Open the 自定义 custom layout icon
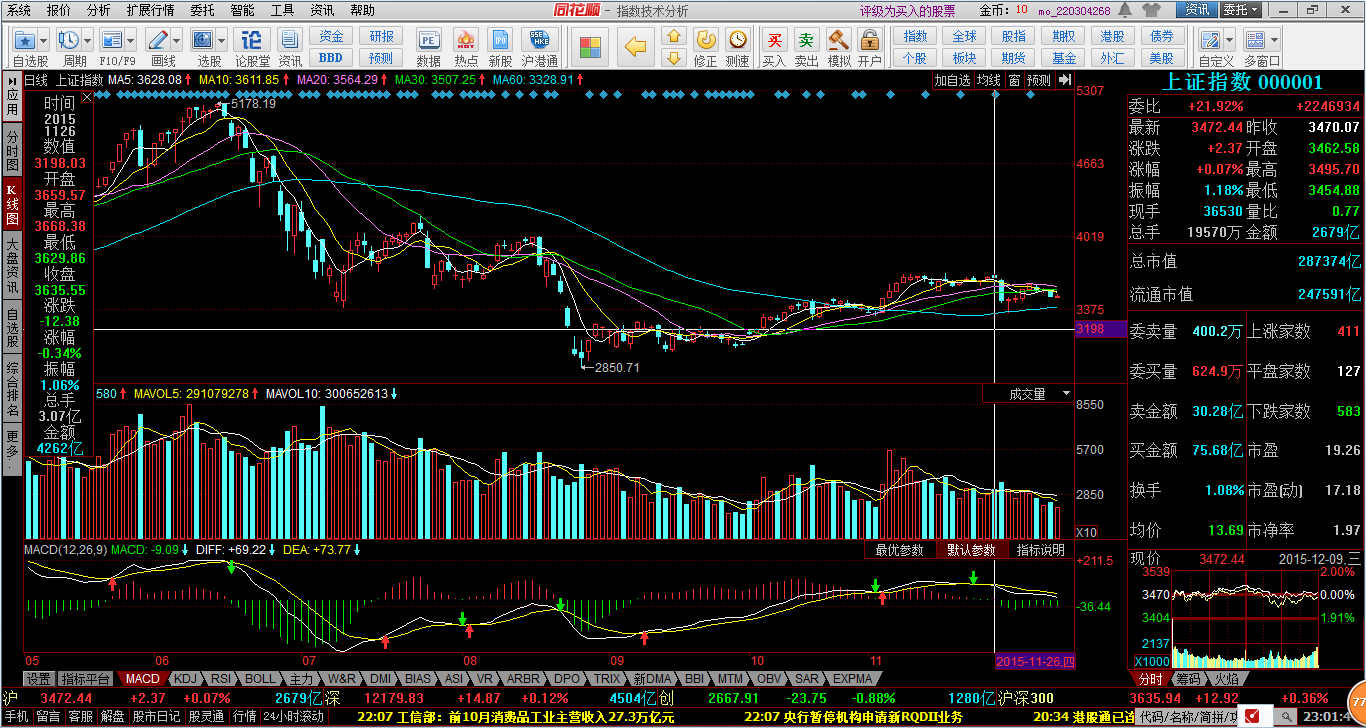Image resolution: width=1366 pixels, height=728 pixels. 1210,40
